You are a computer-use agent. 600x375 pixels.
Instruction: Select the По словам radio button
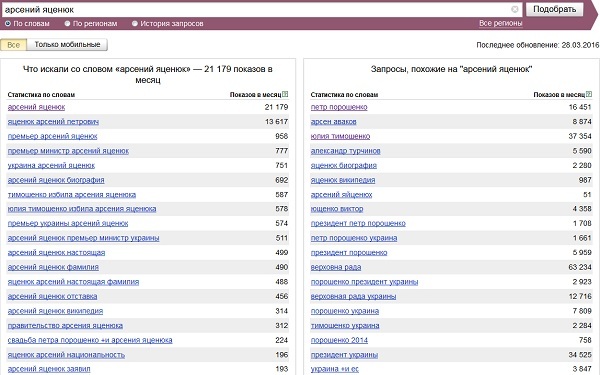(x=8, y=24)
